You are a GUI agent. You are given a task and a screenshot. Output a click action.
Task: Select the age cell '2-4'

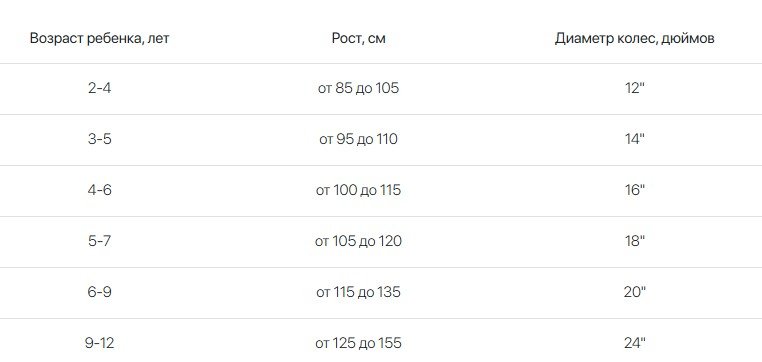[x=100, y=88]
